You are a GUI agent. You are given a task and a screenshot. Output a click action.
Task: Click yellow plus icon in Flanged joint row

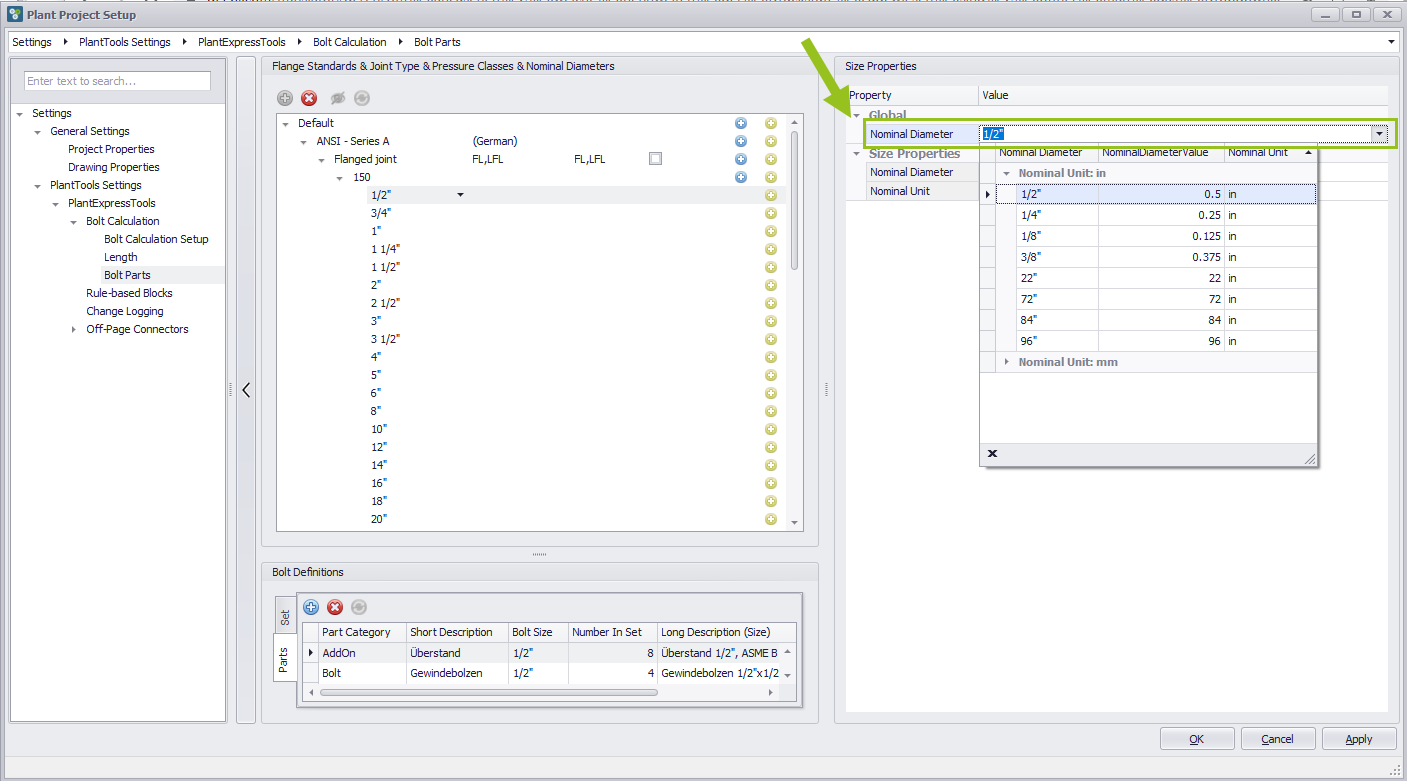click(771, 159)
